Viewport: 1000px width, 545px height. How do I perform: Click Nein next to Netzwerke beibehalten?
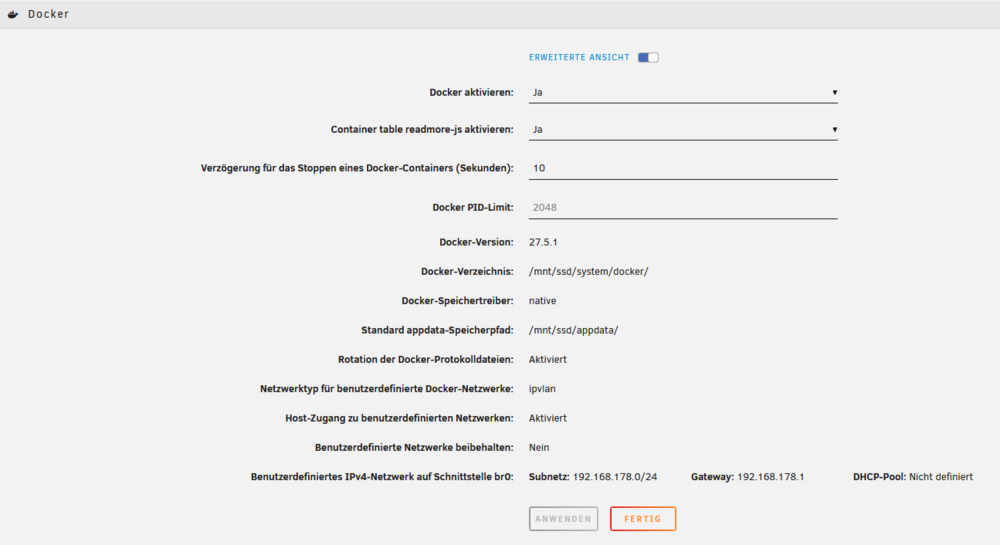539,447
